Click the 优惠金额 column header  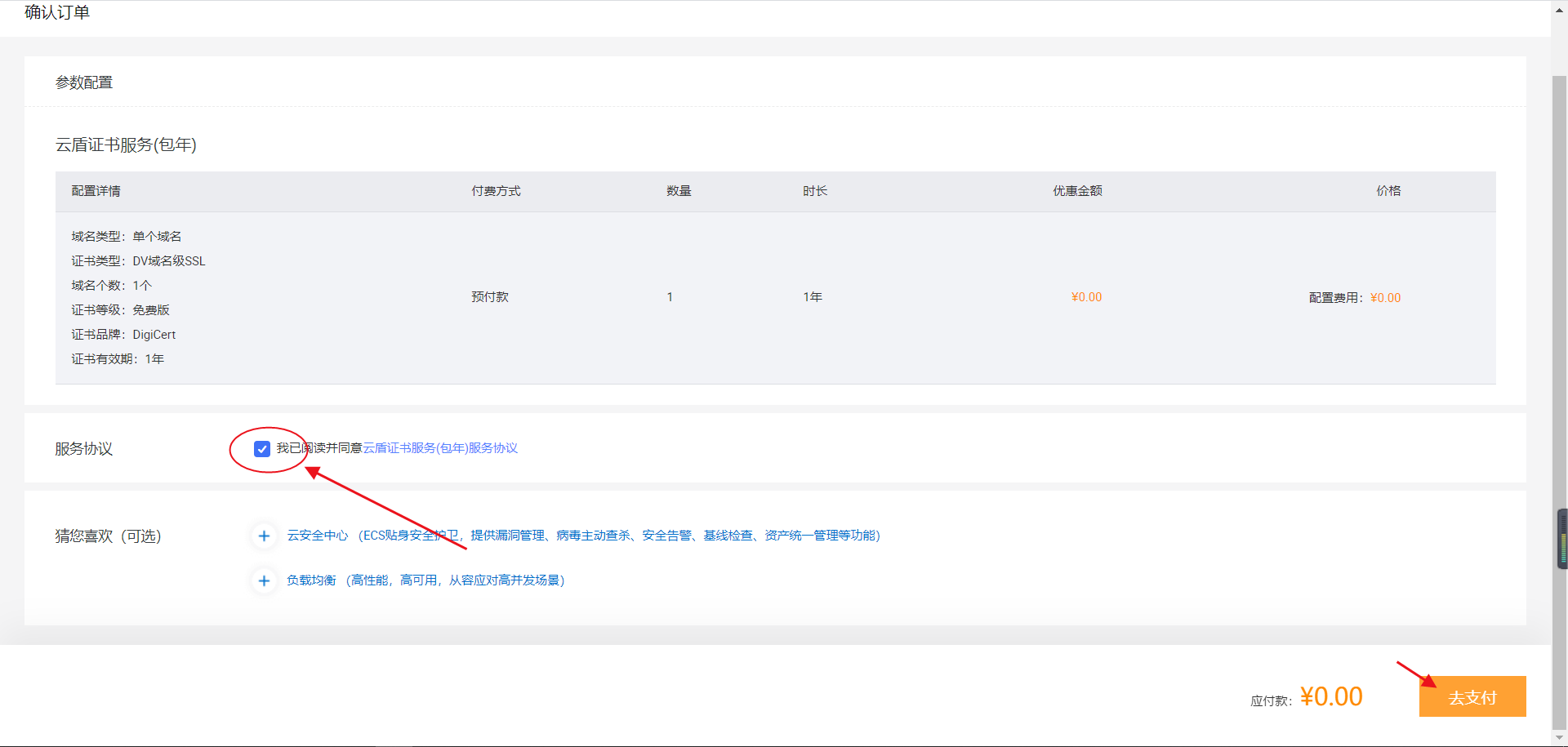point(1077,191)
